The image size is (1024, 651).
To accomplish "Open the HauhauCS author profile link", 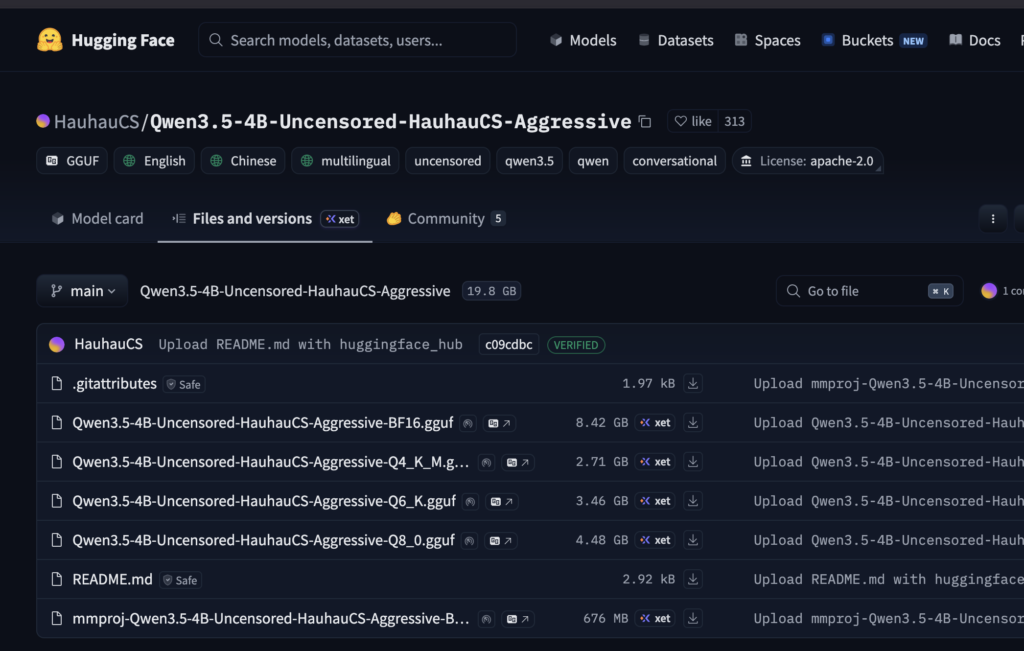I will pyautogui.click(x=95, y=122).
